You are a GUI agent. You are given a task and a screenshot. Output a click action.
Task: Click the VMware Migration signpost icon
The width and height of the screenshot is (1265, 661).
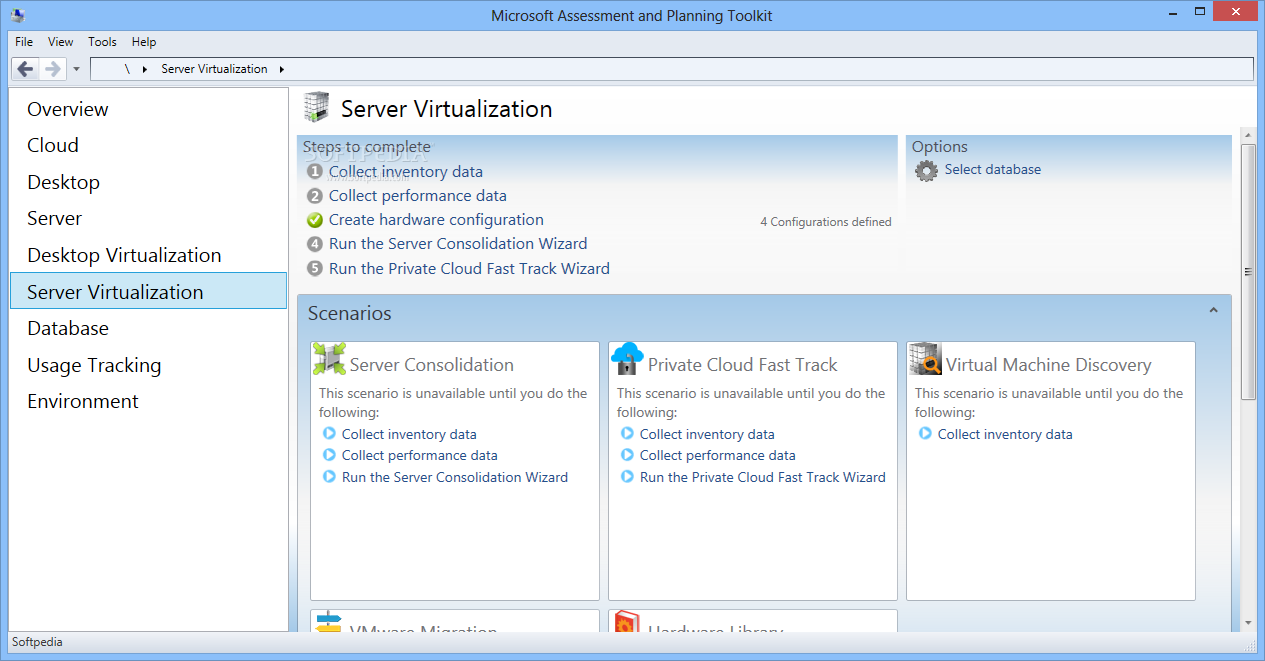click(x=329, y=622)
